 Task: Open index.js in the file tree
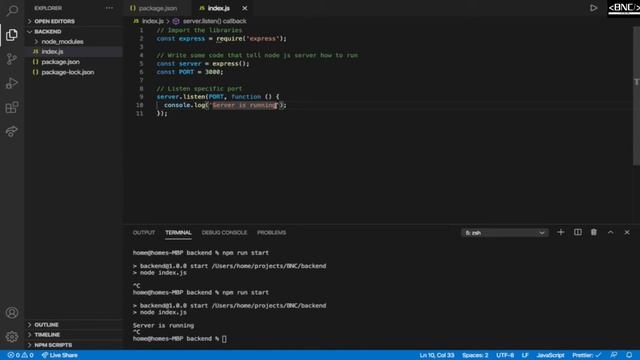tap(52, 52)
